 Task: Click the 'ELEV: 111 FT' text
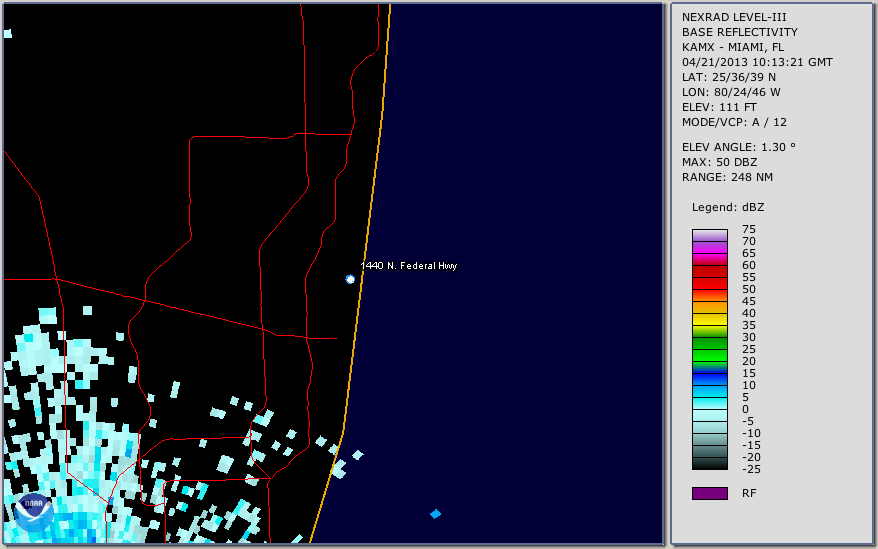point(719,107)
